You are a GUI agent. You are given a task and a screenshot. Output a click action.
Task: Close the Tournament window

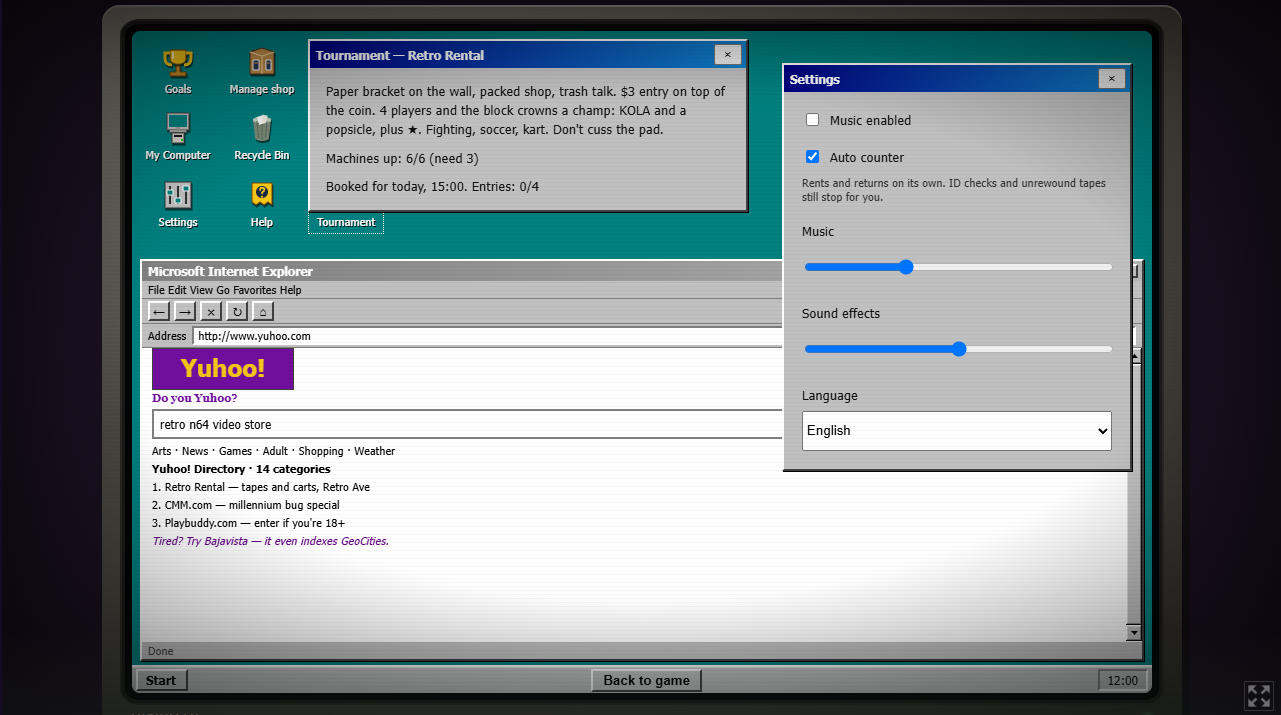[728, 55]
